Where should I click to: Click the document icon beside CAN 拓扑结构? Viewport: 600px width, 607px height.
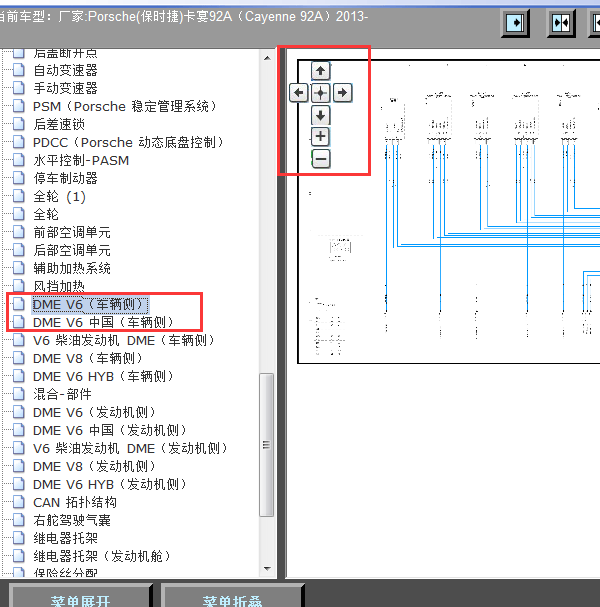(19, 502)
